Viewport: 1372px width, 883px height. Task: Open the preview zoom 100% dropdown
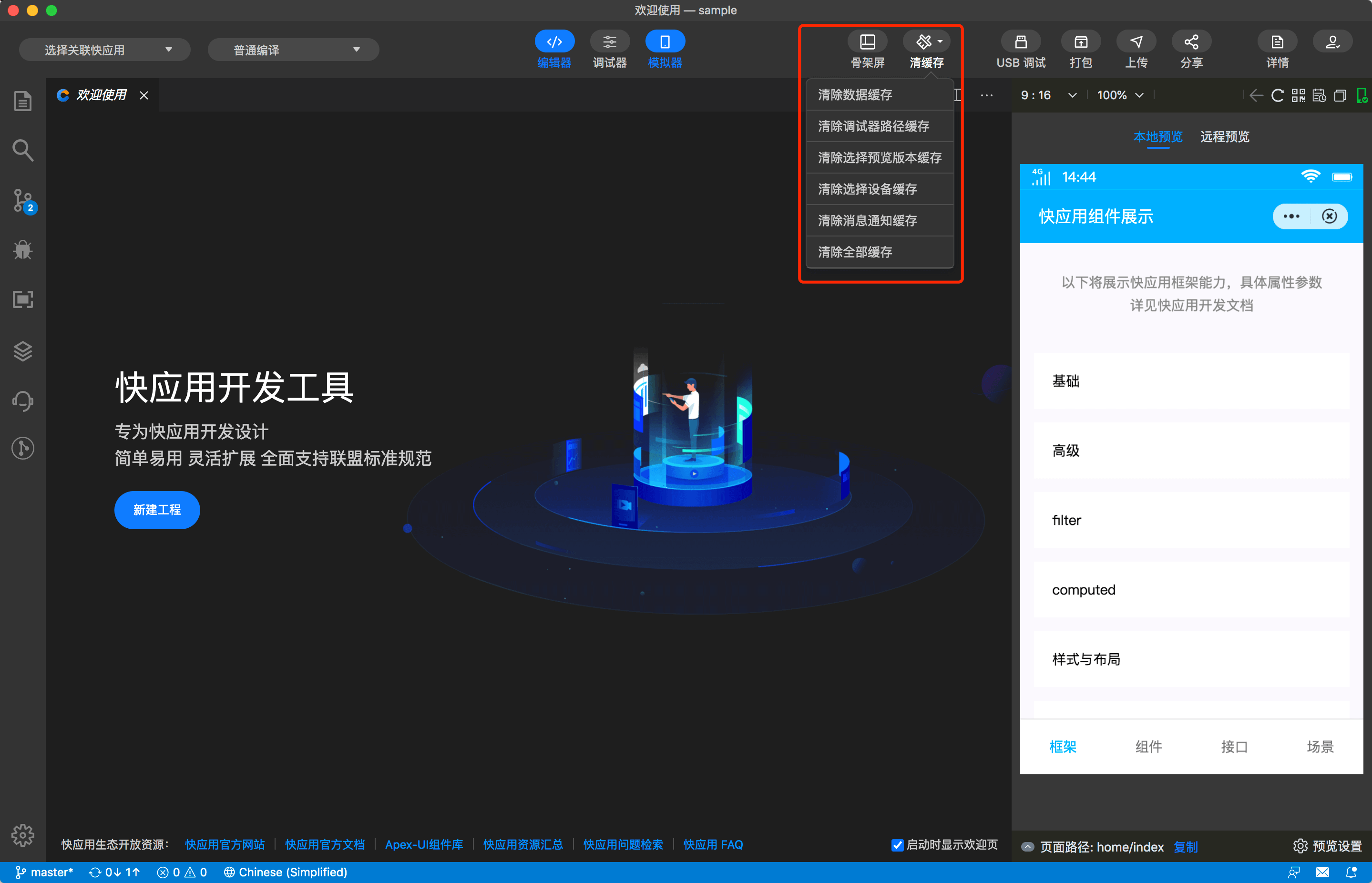pyautogui.click(x=1118, y=95)
